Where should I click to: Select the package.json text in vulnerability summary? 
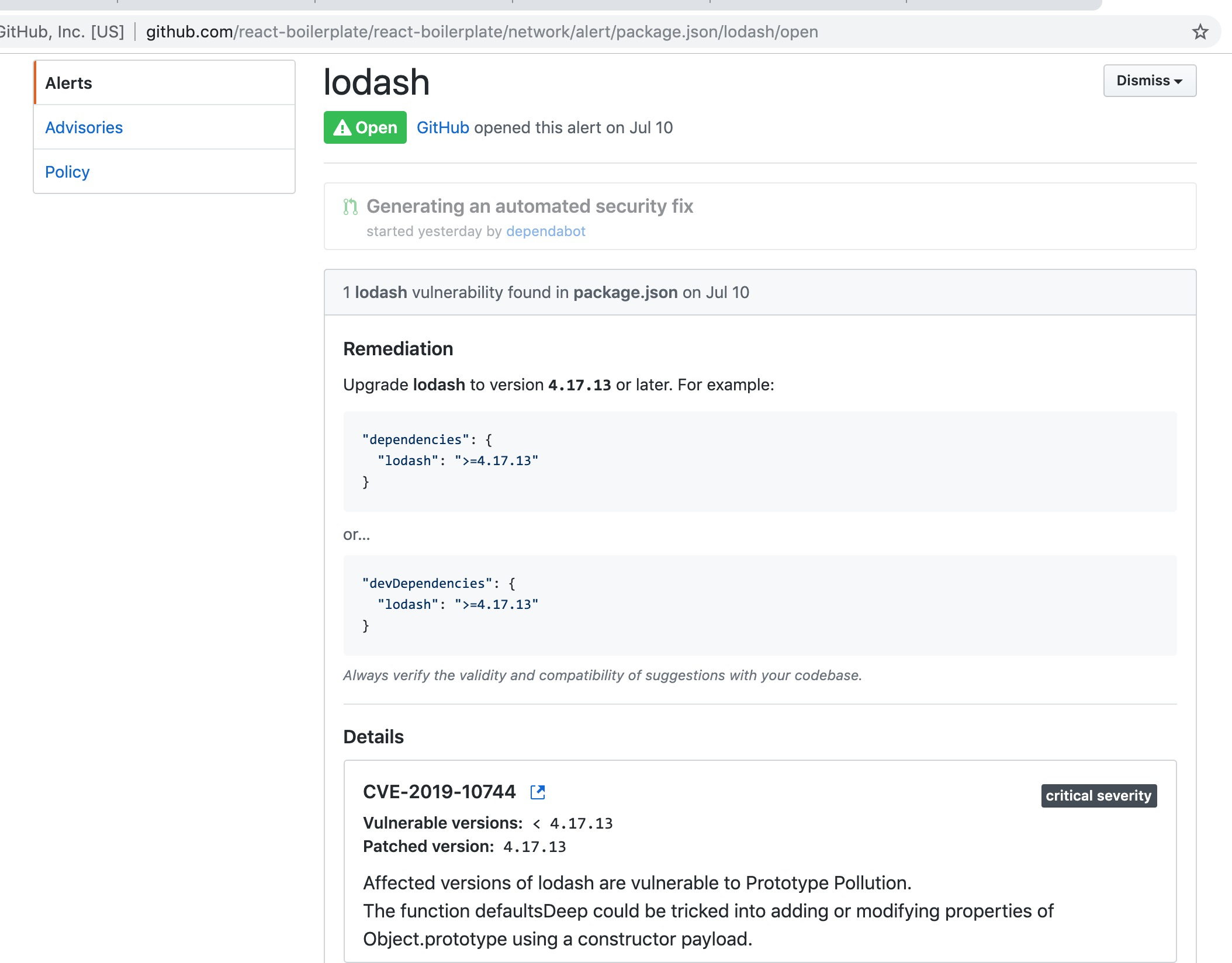point(624,292)
